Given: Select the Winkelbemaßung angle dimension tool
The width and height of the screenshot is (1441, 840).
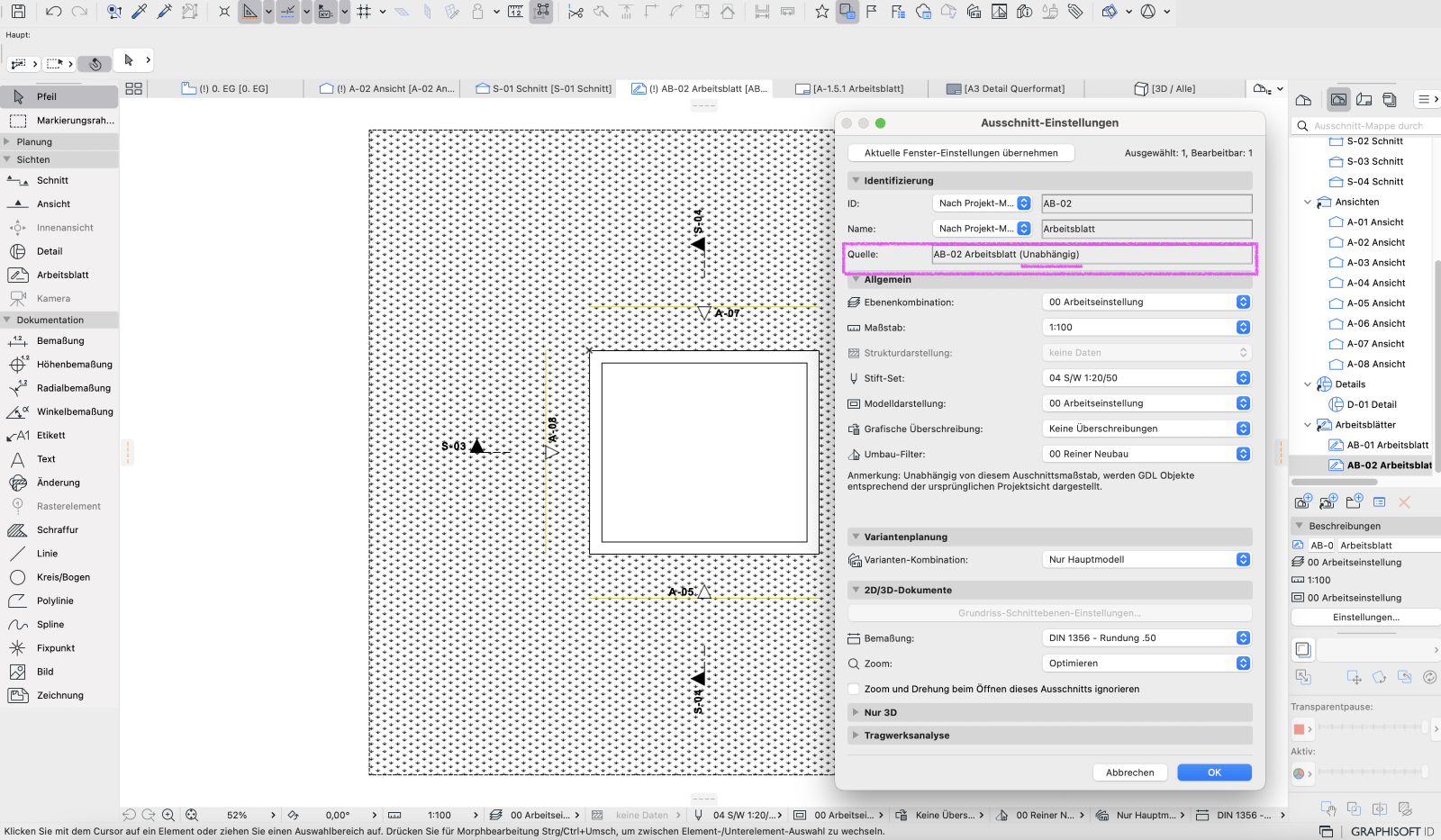Looking at the screenshot, I should pyautogui.click(x=59, y=411).
